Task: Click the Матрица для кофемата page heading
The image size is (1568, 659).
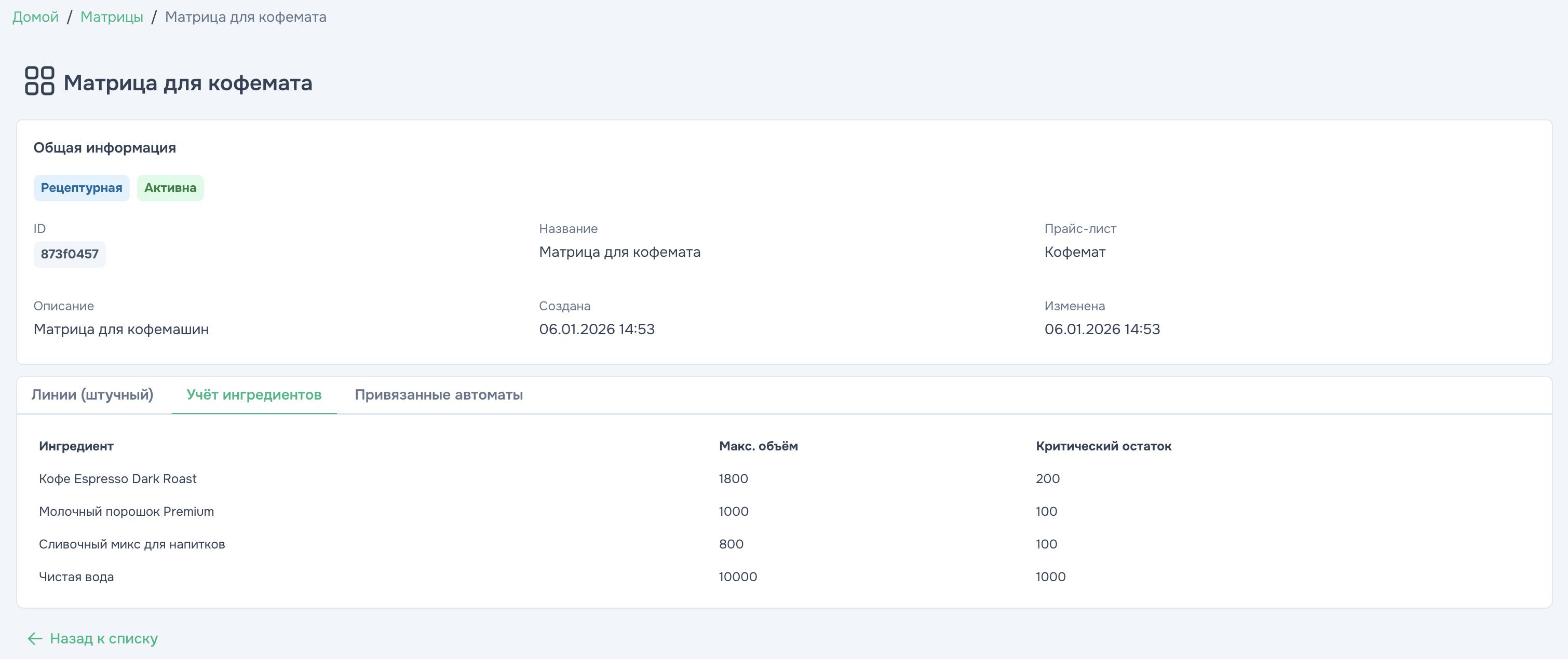Action: (187, 83)
